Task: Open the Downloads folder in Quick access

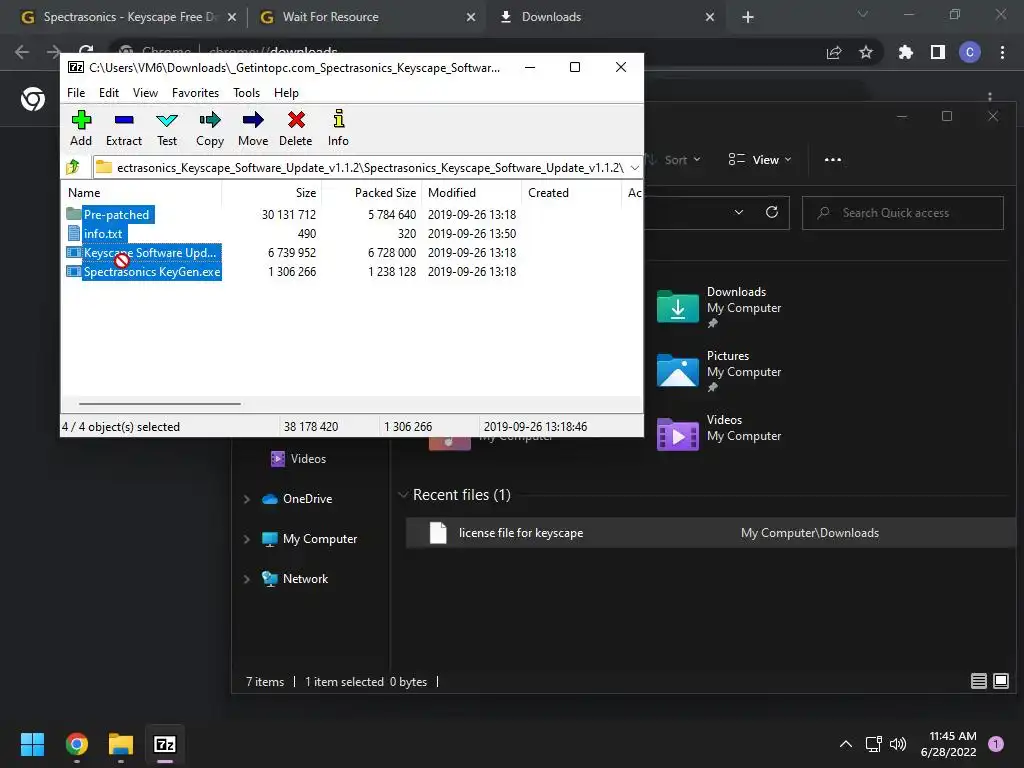Action: click(x=720, y=307)
